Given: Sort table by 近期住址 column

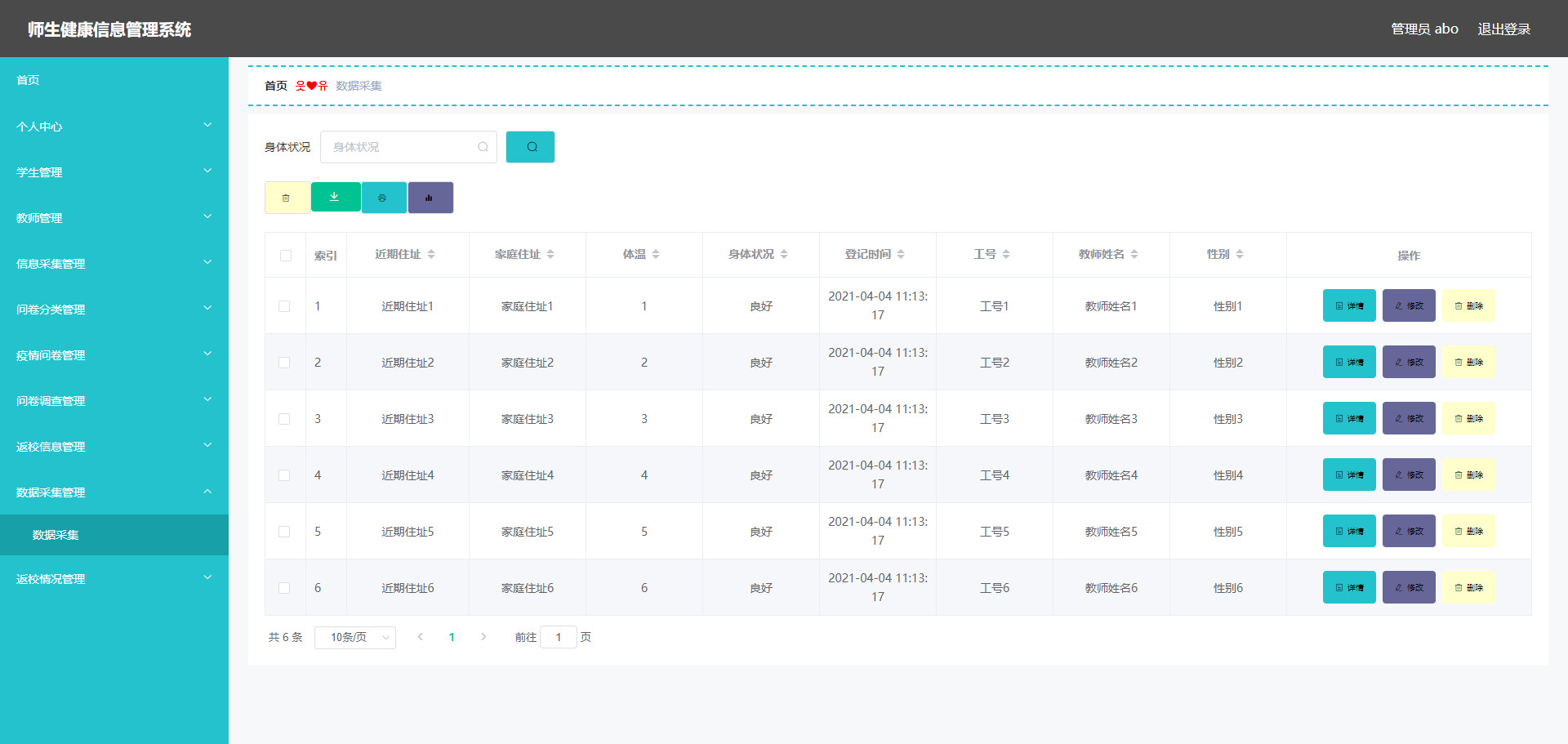Looking at the screenshot, I should pos(431,255).
